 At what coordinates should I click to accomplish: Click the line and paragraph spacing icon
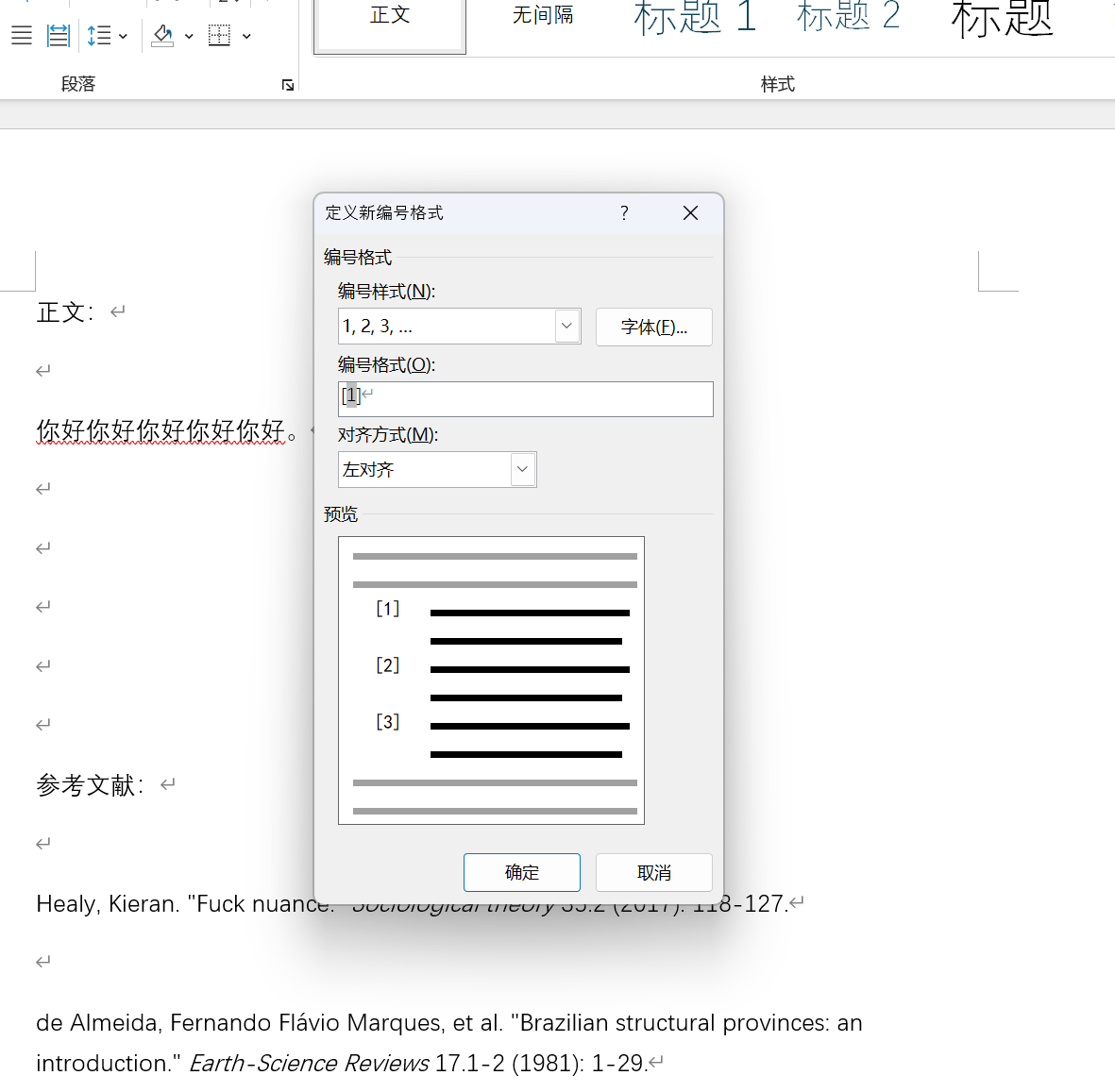98,36
